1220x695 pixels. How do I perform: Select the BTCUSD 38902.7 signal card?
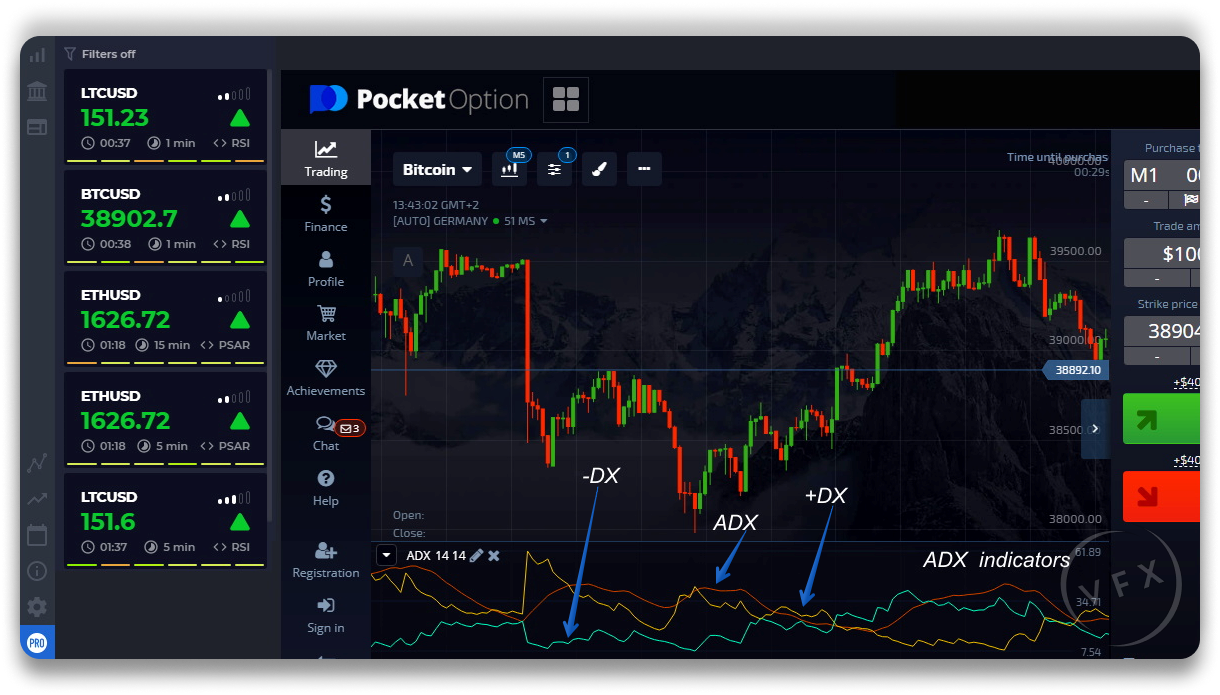click(165, 218)
